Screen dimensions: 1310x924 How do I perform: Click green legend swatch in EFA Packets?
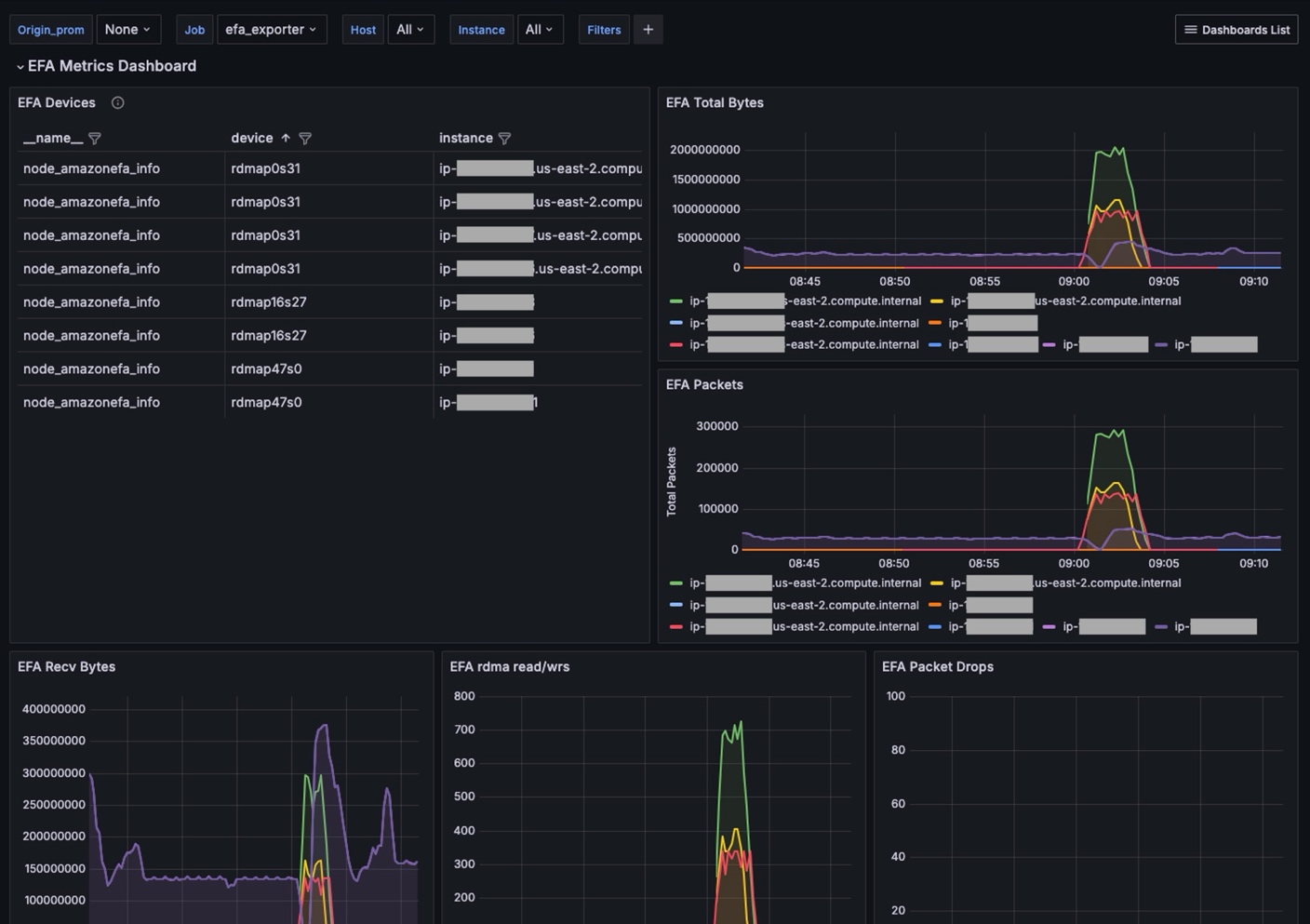point(676,583)
